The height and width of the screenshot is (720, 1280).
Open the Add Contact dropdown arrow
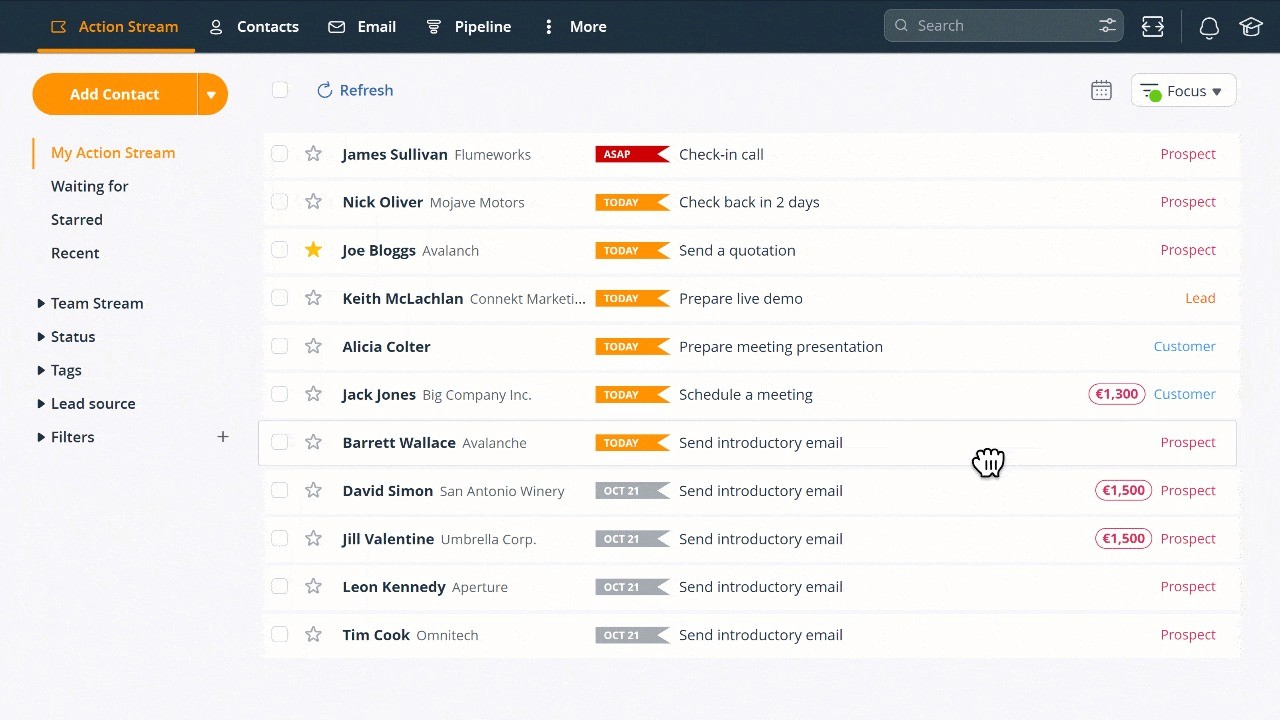212,94
